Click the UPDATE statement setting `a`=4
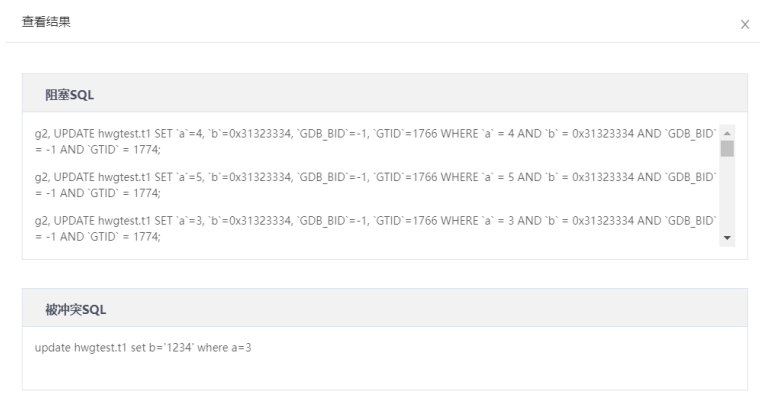Screen dimensions: 760x400 pos(200,133)
